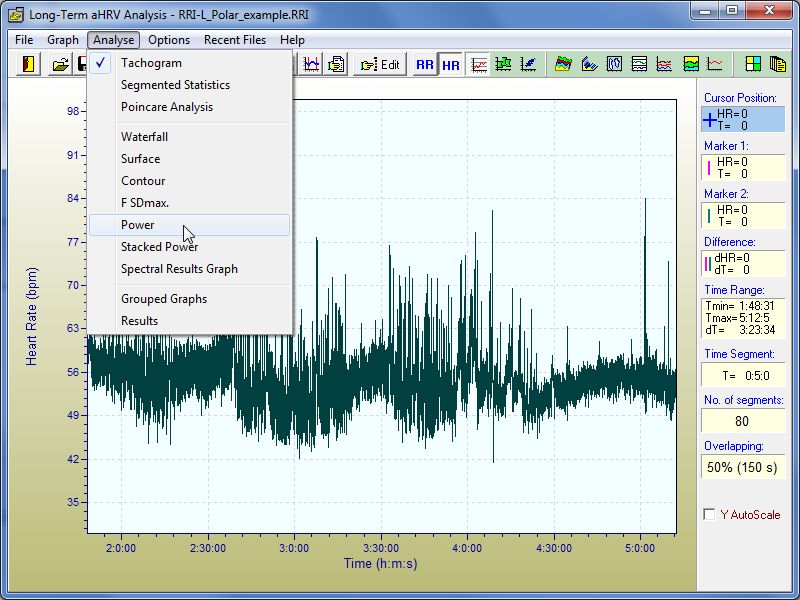This screenshot has width=800, height=600.
Task: Click the Segmented Statistics green icon
Action: [503, 64]
